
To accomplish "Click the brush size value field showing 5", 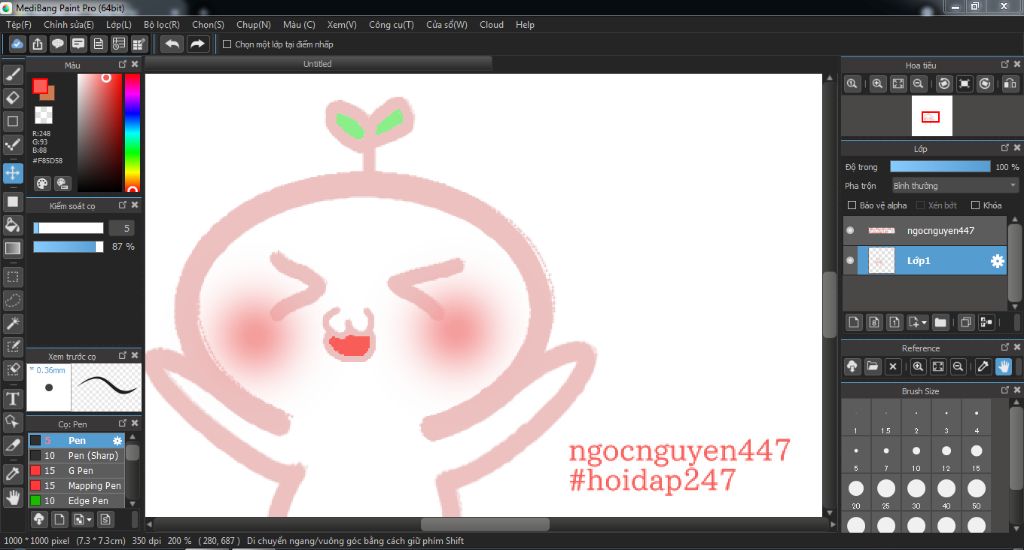I will pyautogui.click(x=123, y=228).
